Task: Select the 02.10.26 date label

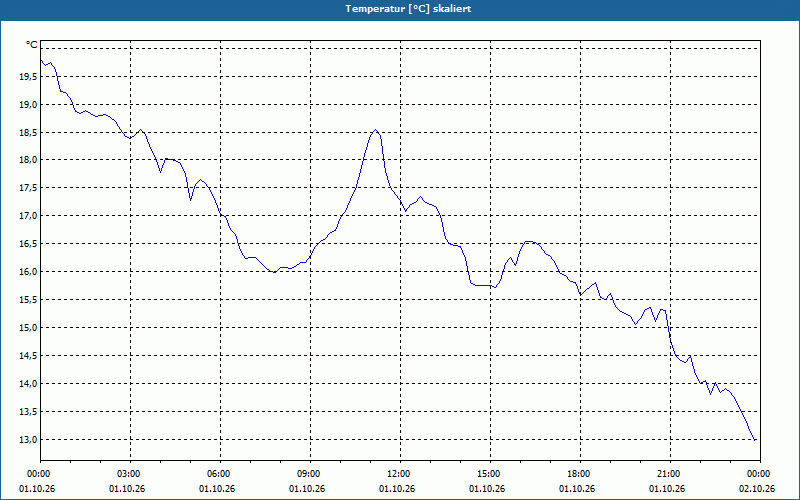Action: (x=757, y=489)
